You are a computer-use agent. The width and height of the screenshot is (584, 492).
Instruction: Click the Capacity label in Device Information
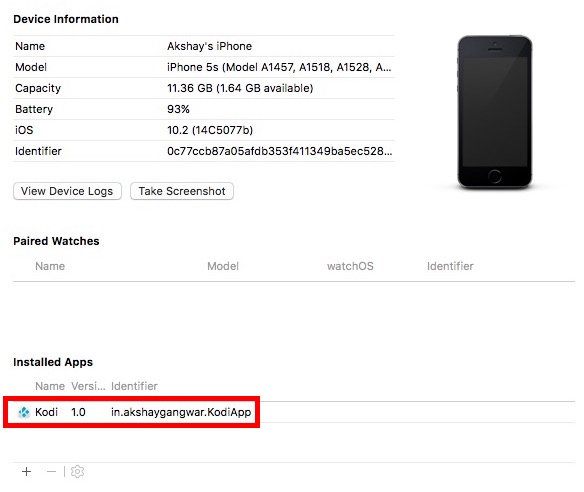38,88
